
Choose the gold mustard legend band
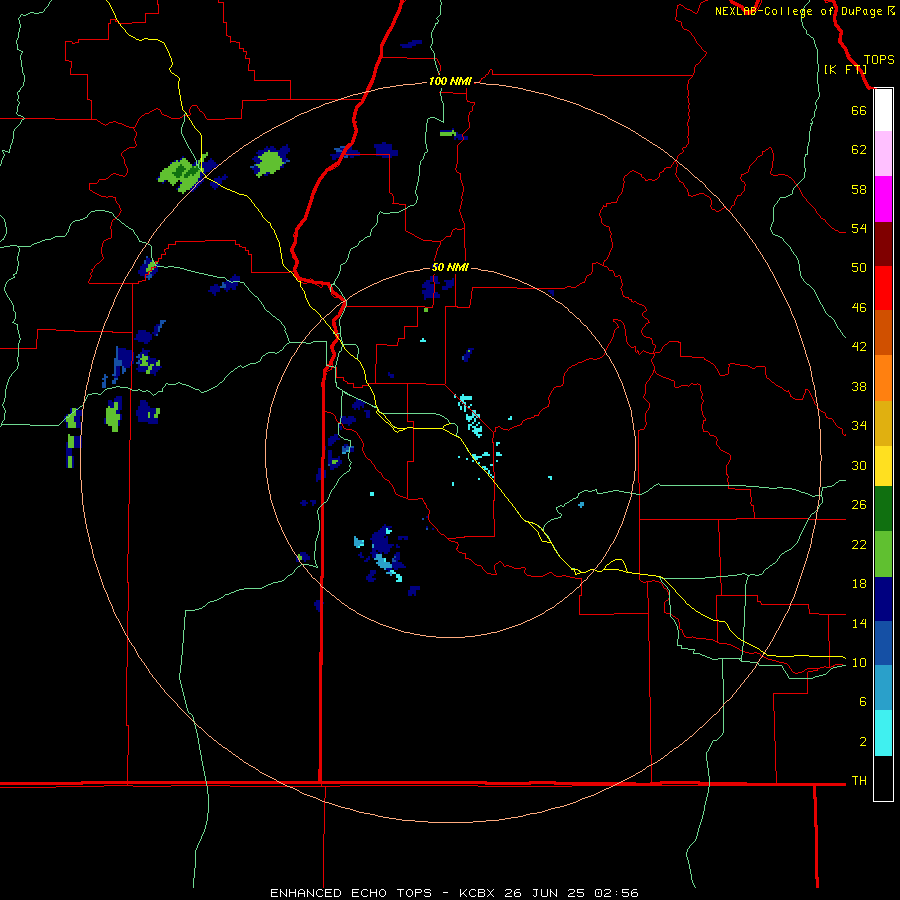(883, 423)
